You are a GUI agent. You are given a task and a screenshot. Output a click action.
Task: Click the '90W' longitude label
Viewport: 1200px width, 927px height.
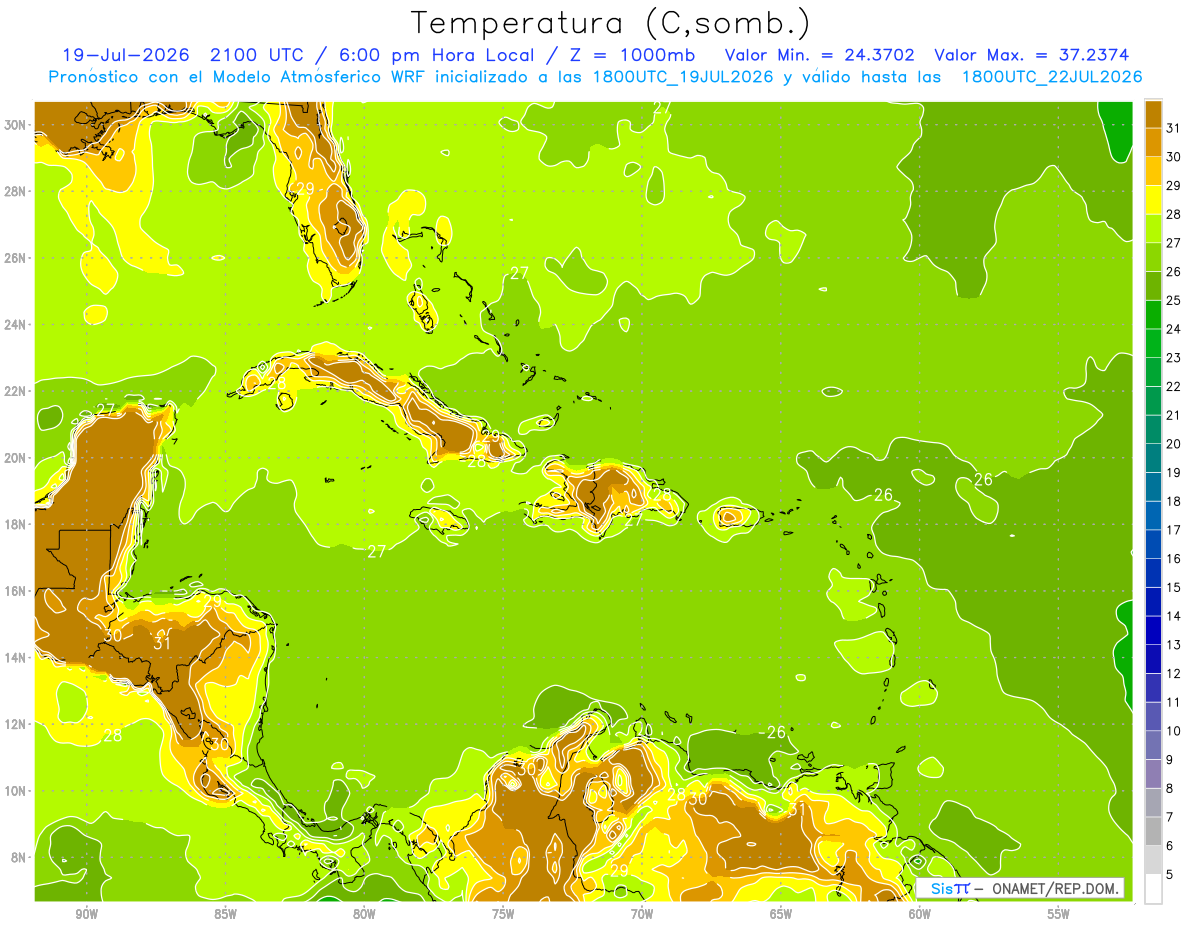click(x=87, y=915)
